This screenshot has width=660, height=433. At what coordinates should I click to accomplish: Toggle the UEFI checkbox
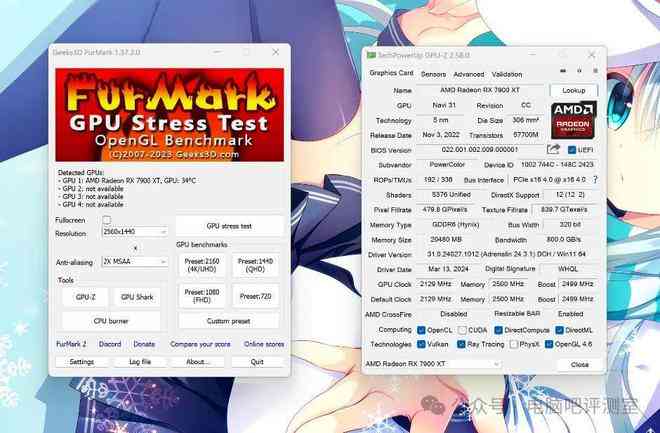(572, 149)
